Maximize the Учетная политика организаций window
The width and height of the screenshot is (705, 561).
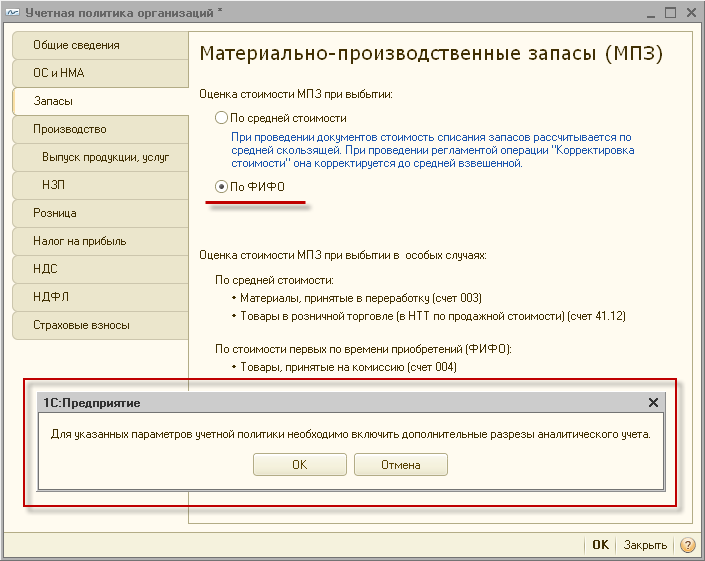pos(670,13)
